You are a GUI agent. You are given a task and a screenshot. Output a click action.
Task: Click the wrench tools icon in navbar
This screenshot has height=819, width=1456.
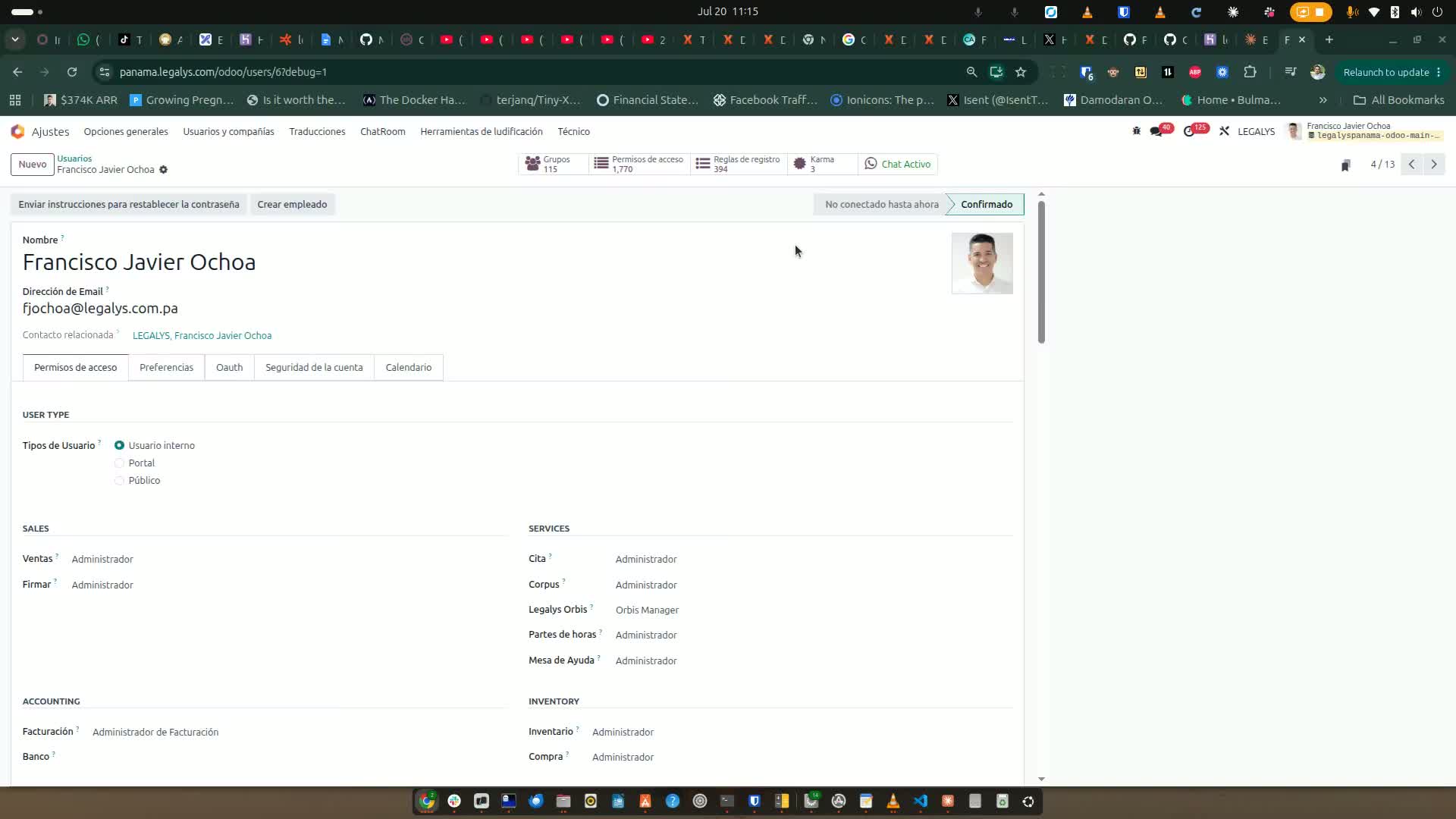pos(1224,131)
